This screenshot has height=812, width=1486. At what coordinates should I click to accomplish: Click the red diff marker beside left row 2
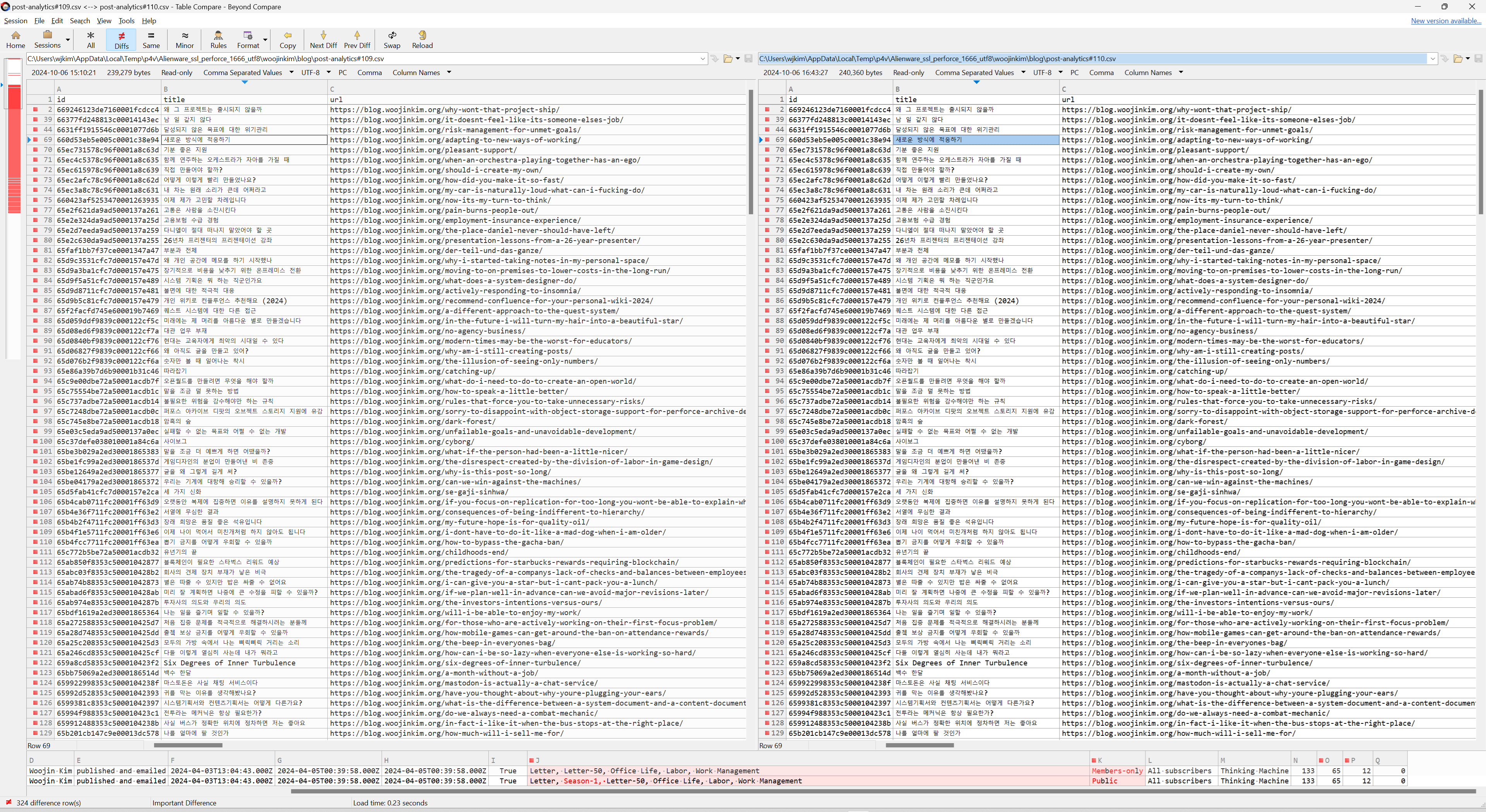click(x=35, y=109)
